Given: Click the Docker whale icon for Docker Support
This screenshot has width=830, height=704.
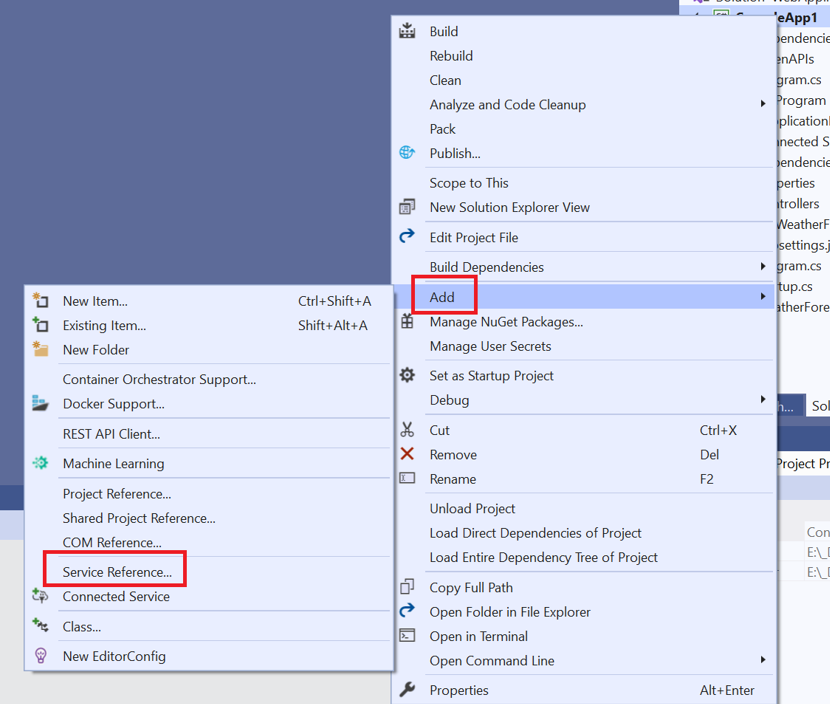Looking at the screenshot, I should (x=39, y=406).
